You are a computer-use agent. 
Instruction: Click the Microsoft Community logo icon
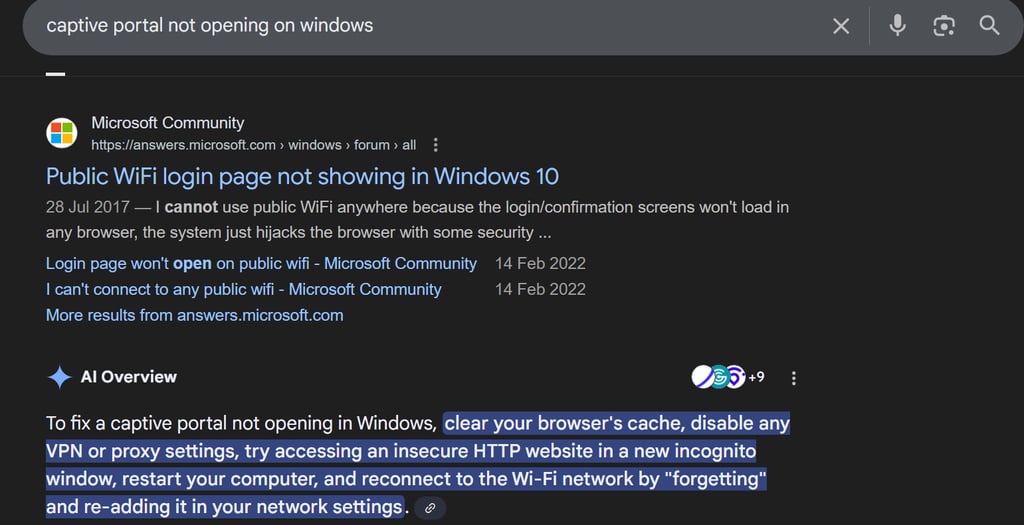tap(62, 133)
